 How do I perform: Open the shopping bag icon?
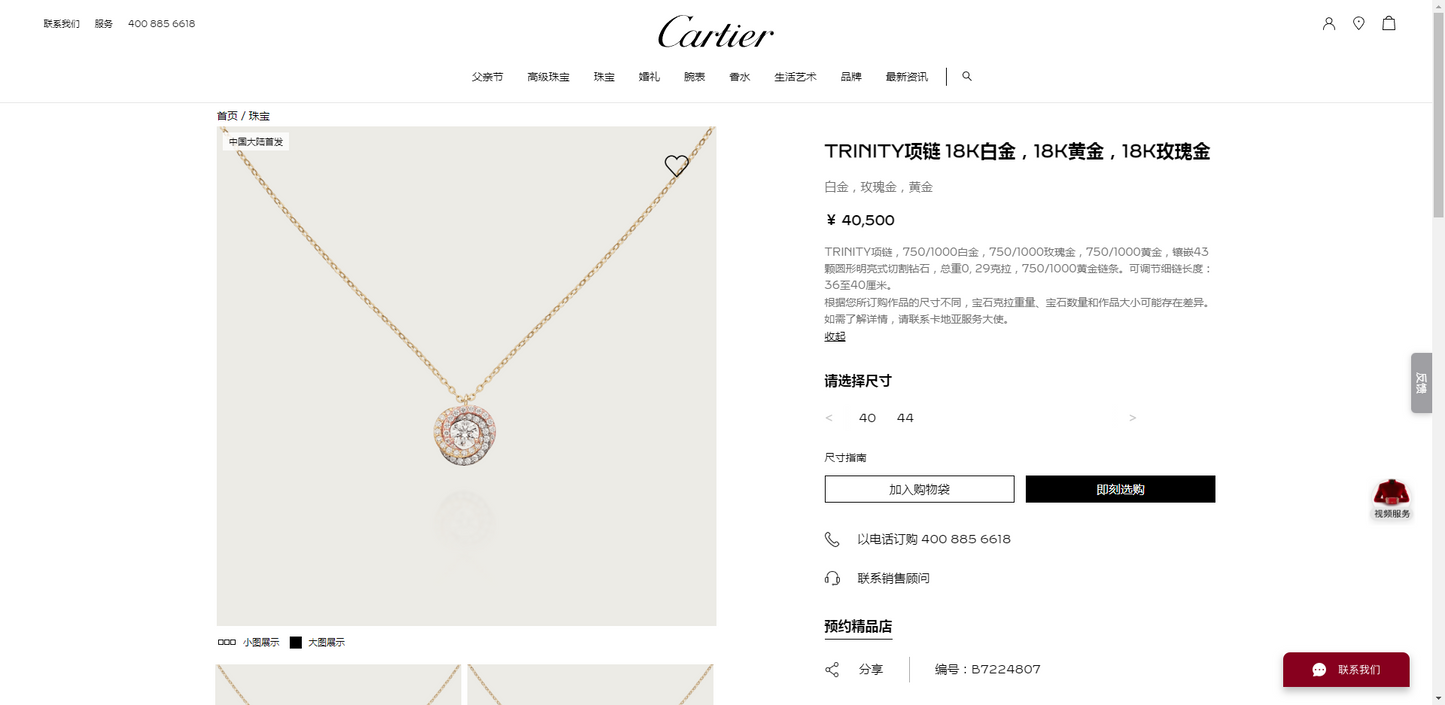coord(1389,23)
